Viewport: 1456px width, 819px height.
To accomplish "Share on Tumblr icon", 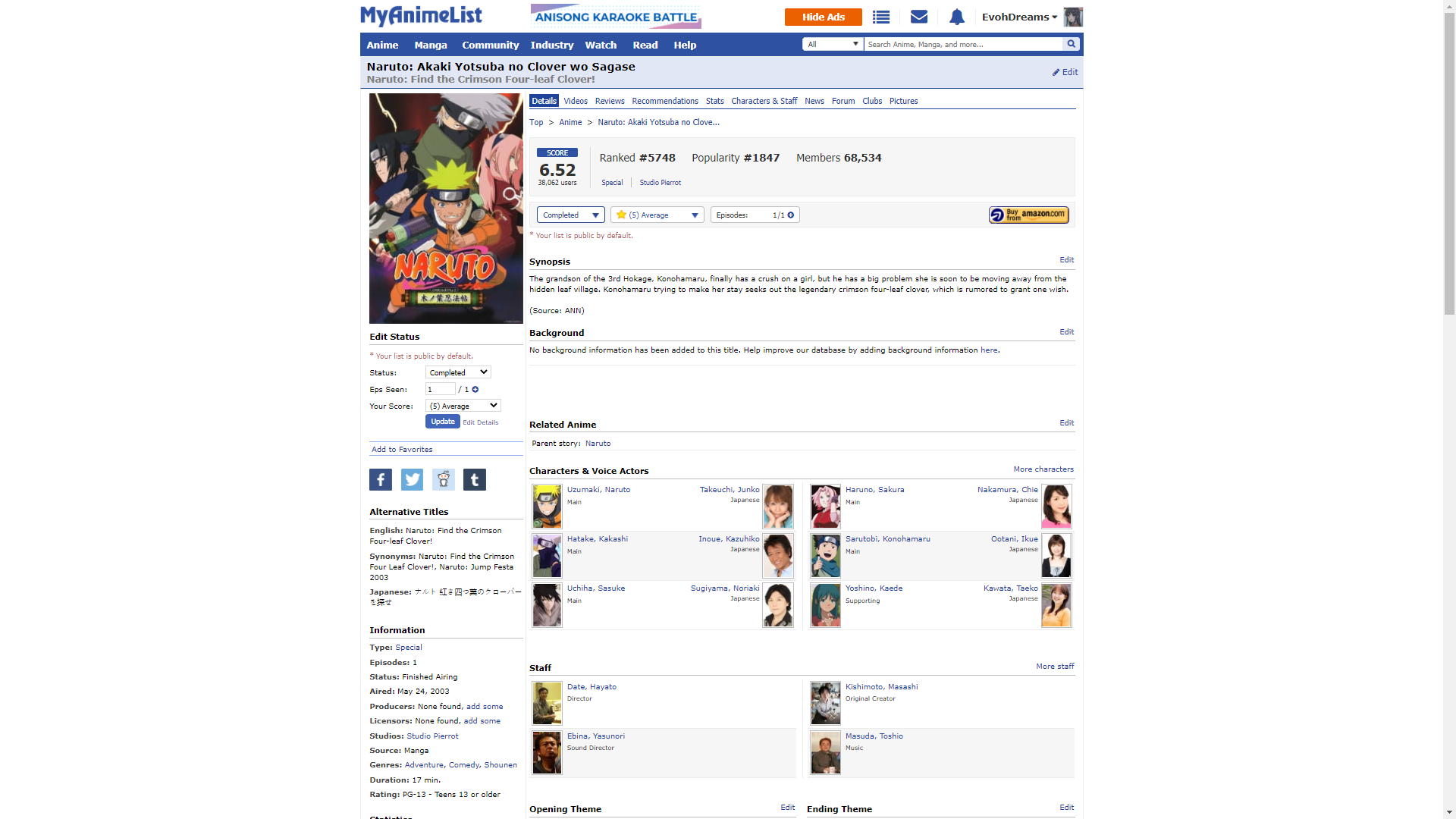I will (475, 479).
